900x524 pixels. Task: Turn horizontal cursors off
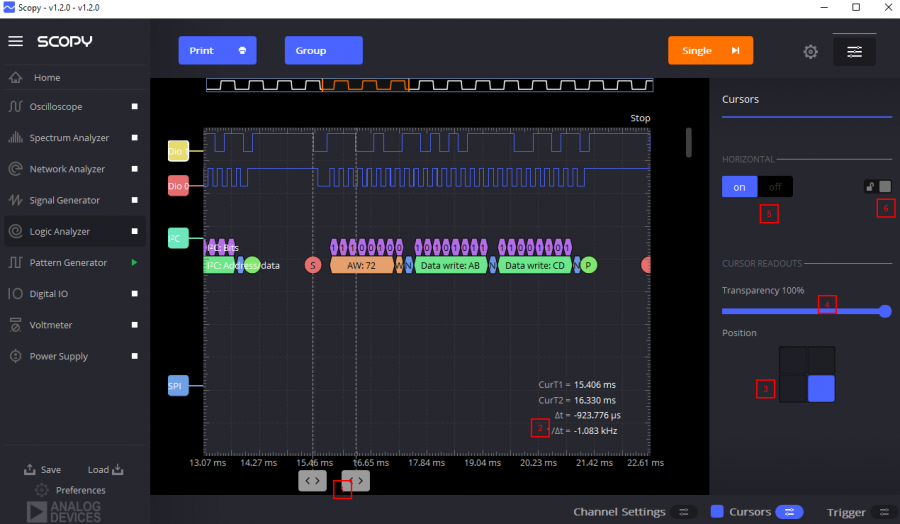tap(775, 187)
